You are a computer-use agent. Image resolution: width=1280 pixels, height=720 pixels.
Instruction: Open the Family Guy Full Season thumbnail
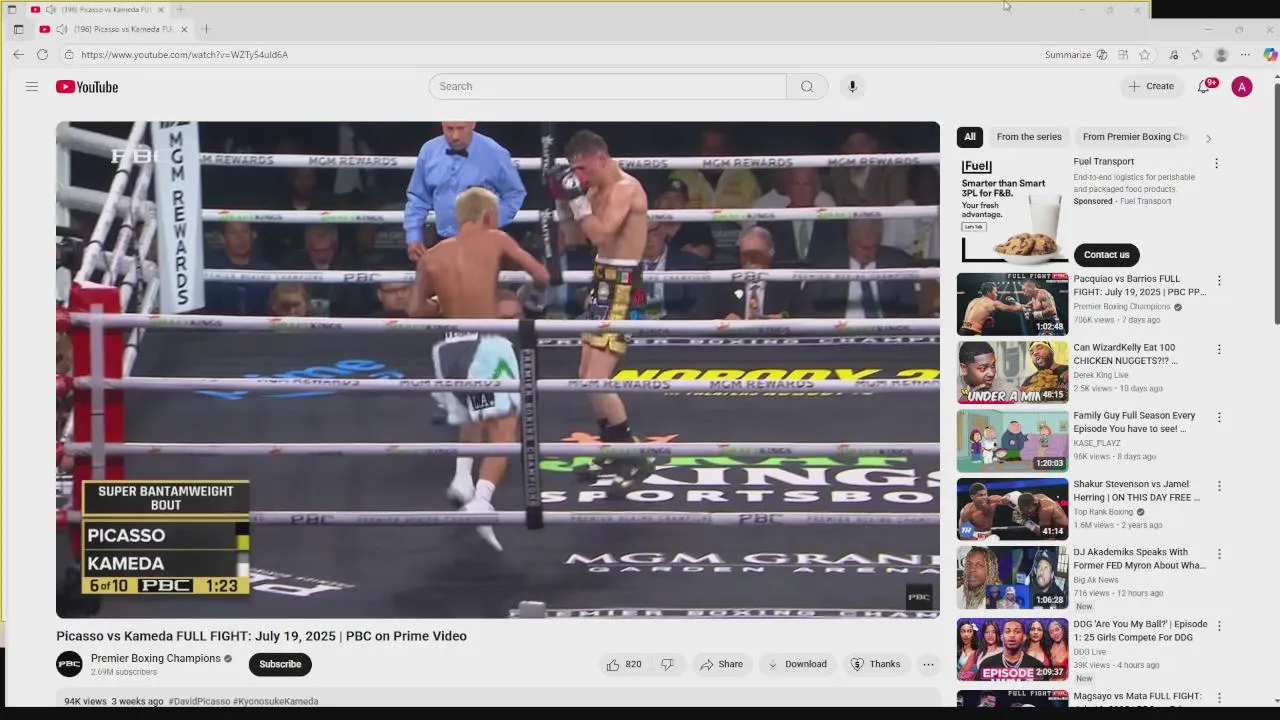point(1012,441)
